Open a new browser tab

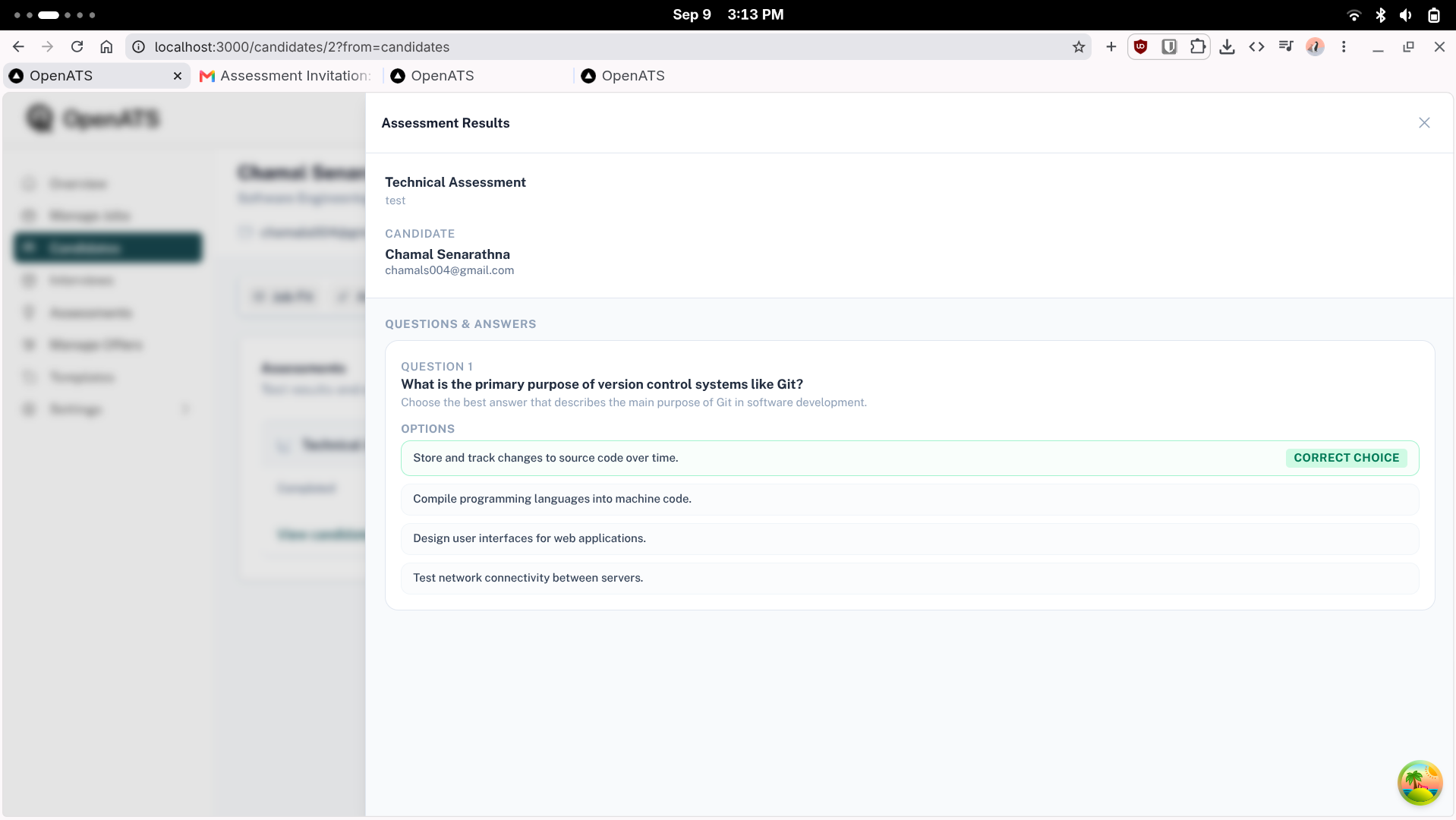(x=1111, y=47)
